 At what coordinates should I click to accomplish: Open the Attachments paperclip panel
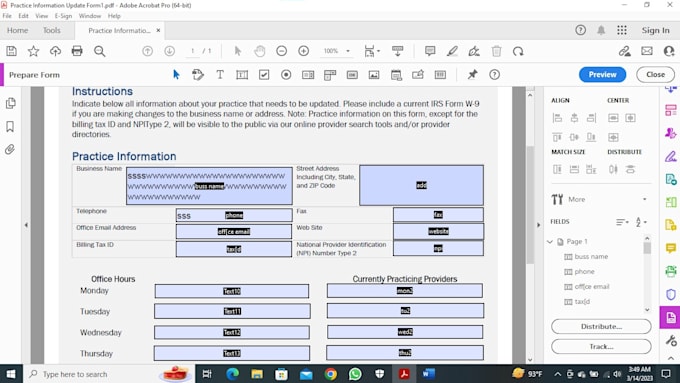click(10, 150)
